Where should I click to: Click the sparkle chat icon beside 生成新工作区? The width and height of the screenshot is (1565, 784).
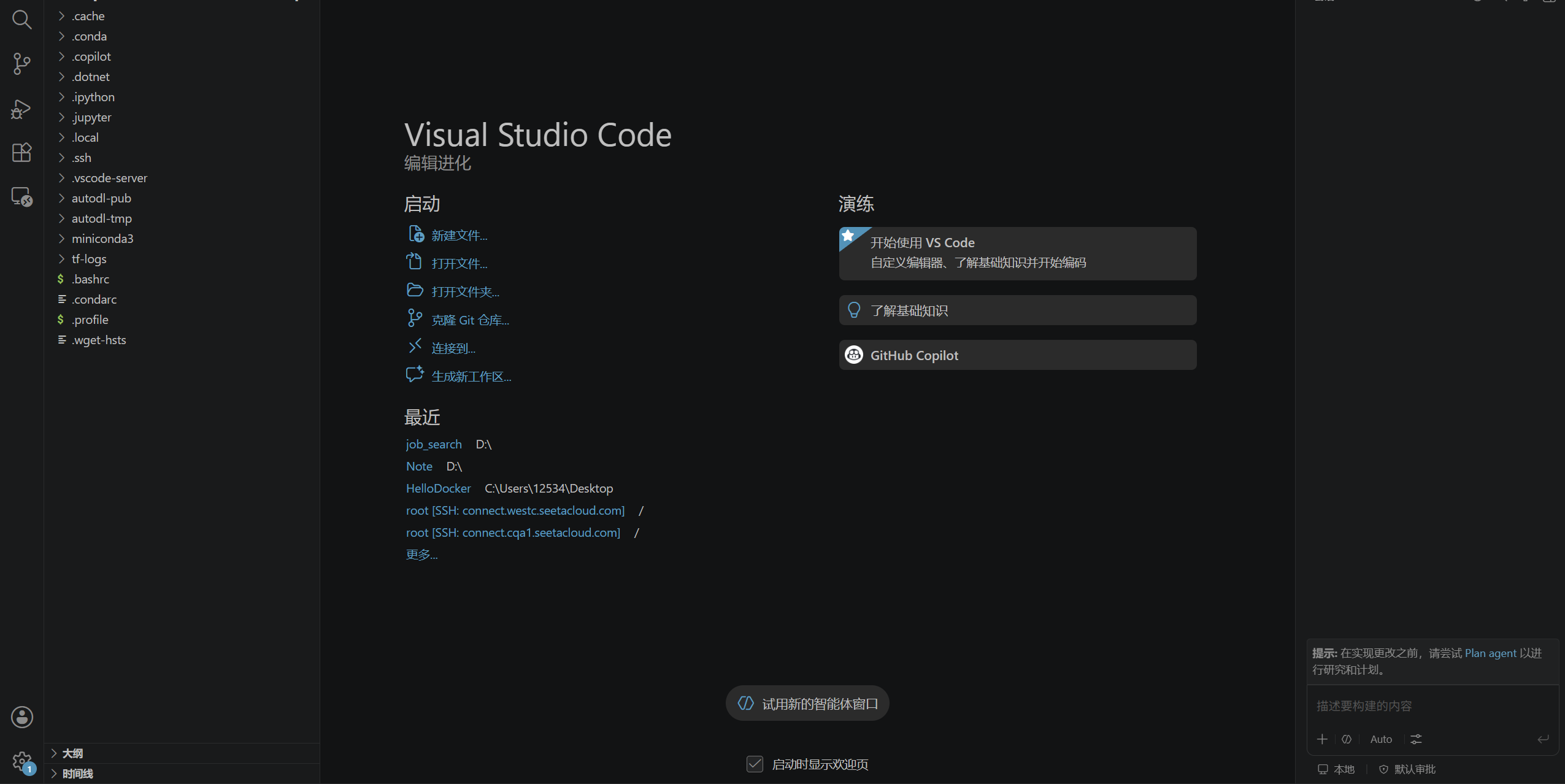point(415,374)
